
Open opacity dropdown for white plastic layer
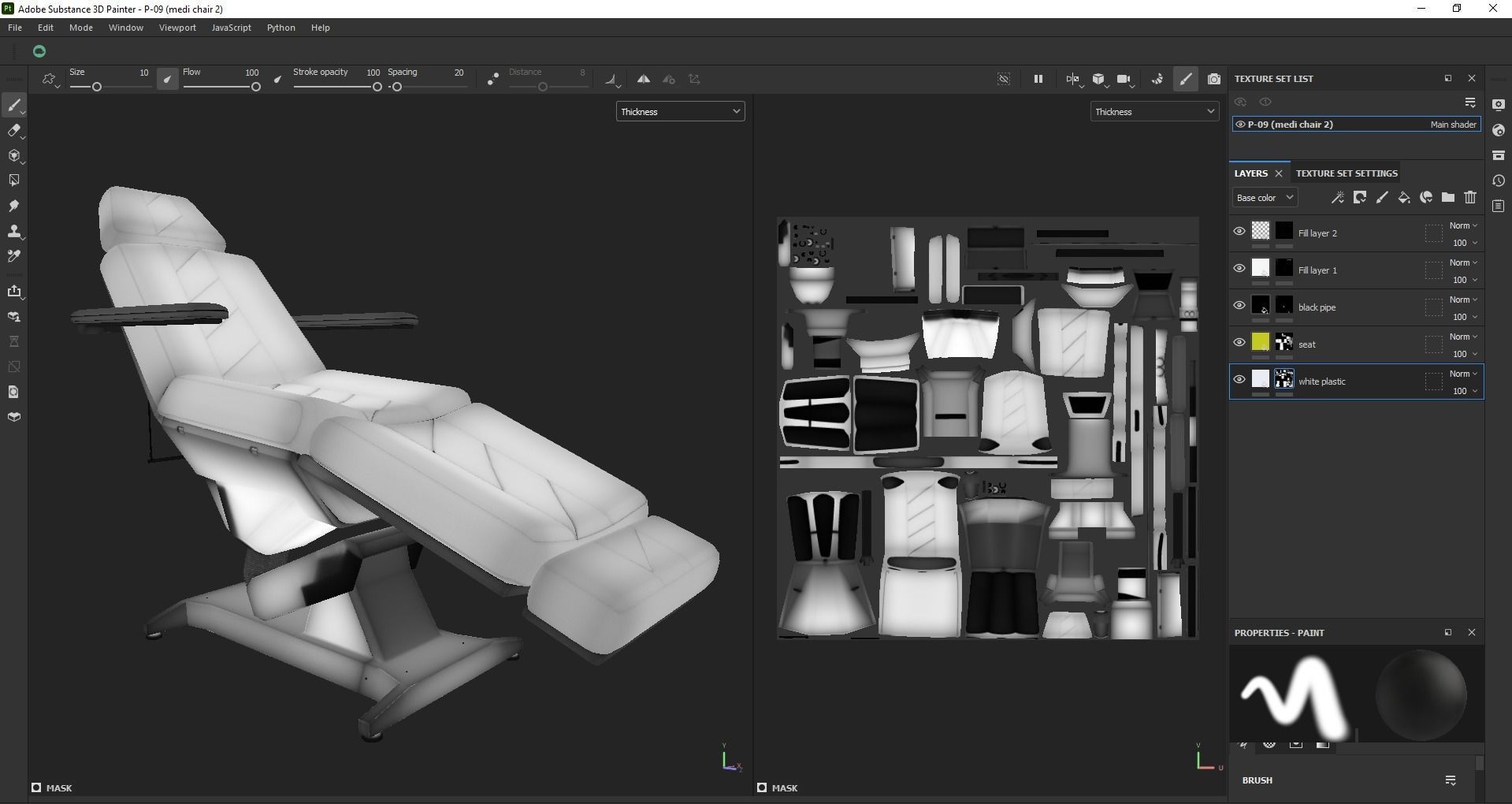coord(1465,391)
